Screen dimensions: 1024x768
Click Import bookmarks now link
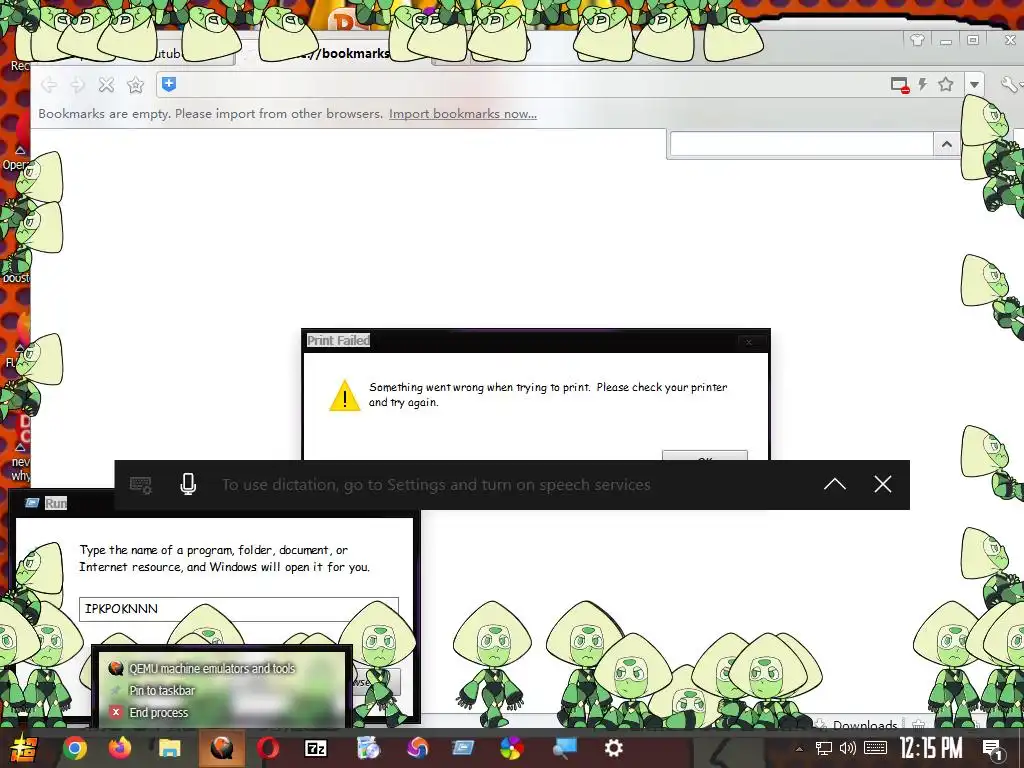click(463, 114)
